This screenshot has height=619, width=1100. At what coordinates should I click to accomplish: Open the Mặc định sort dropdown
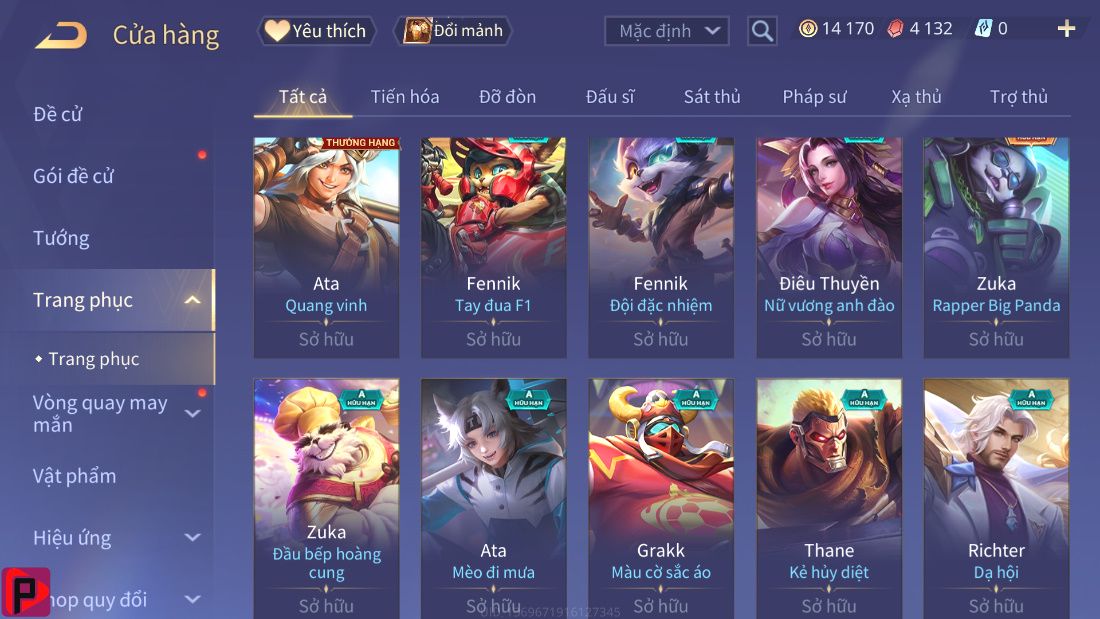666,31
